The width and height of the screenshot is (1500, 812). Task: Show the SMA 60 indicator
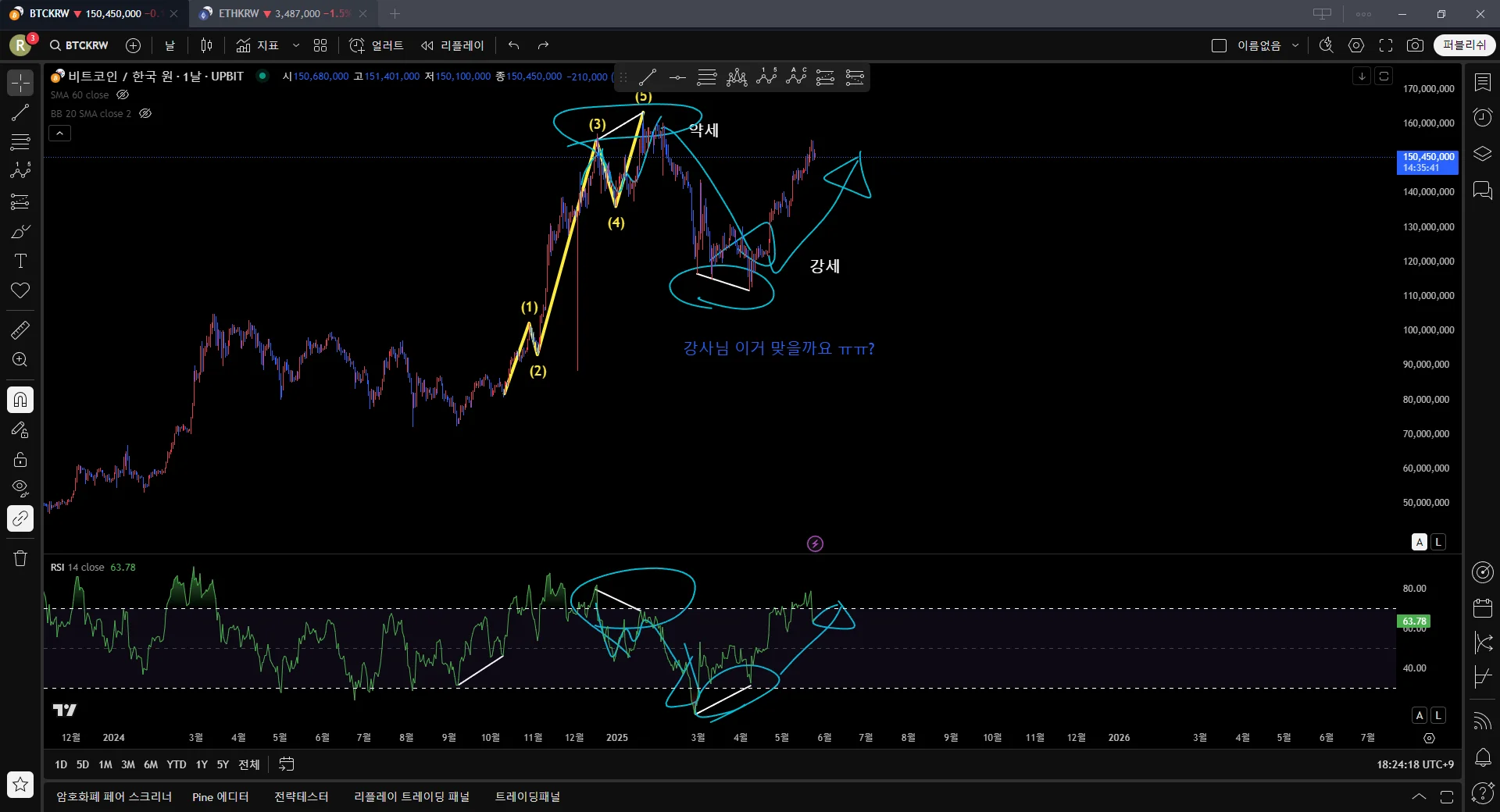coord(123,94)
